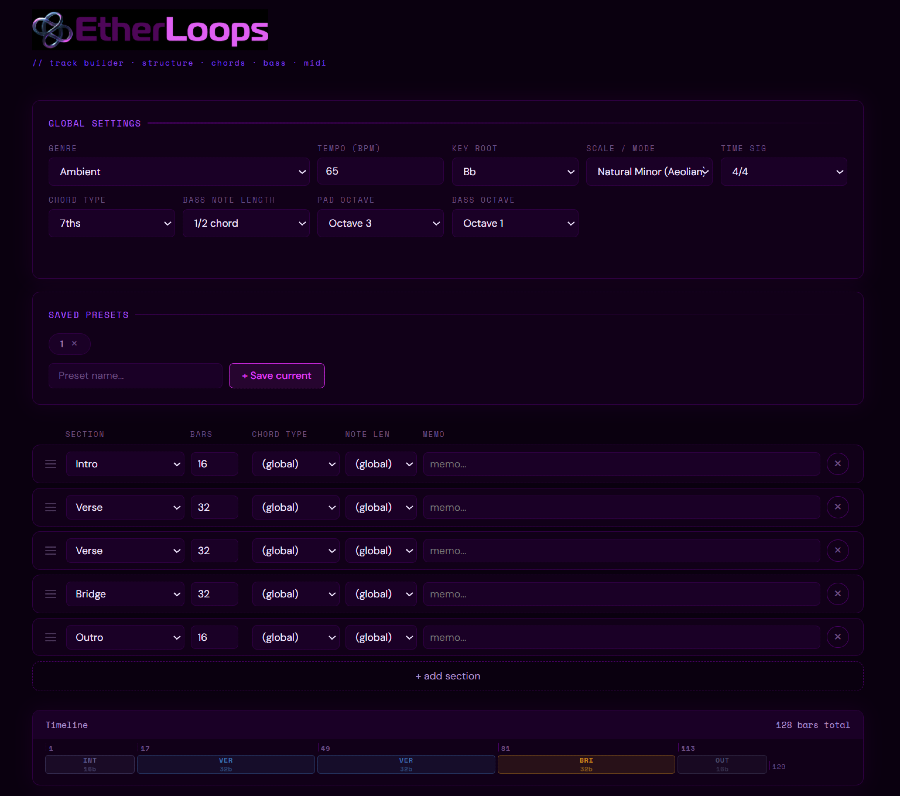Select the OUT block in the timeline
The image size is (900, 796).
point(722,764)
